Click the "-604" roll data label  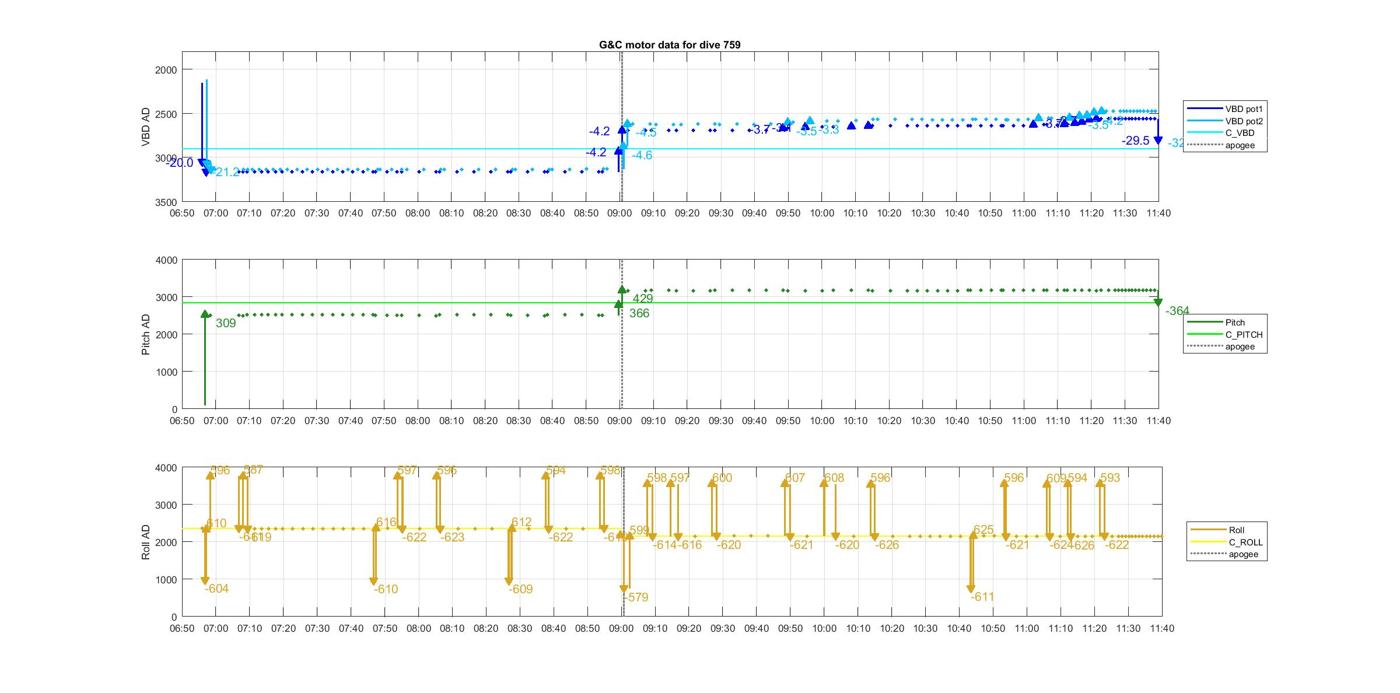217,589
